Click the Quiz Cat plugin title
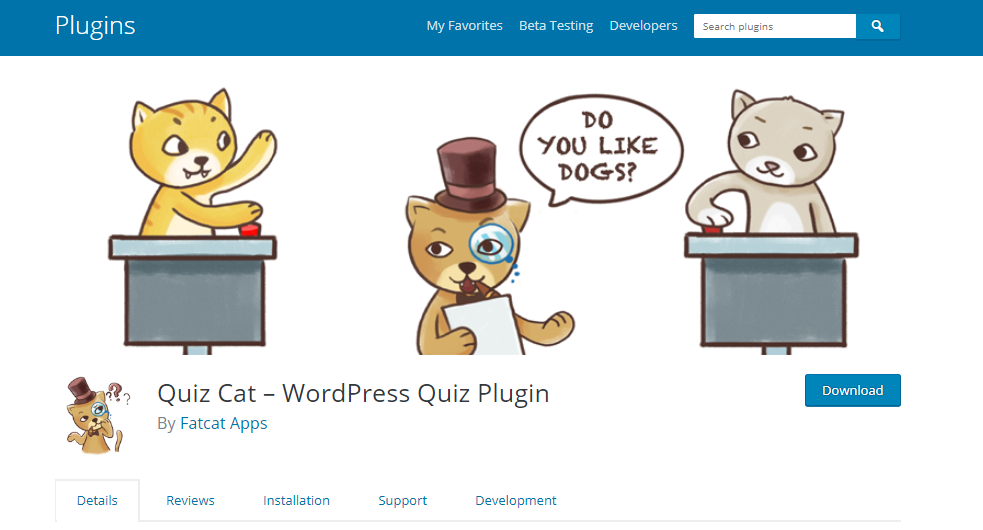The width and height of the screenshot is (983, 530). 353,393
